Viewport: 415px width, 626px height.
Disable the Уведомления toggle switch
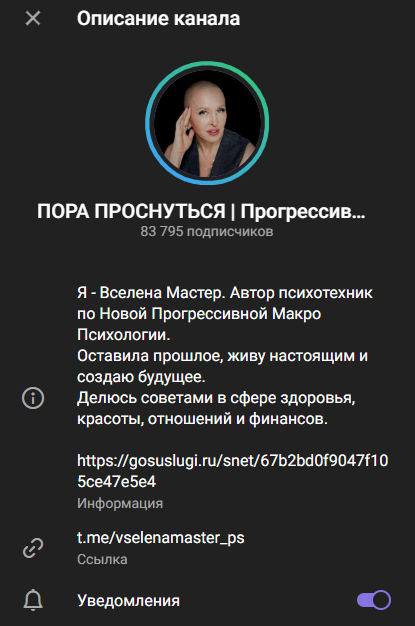373,600
